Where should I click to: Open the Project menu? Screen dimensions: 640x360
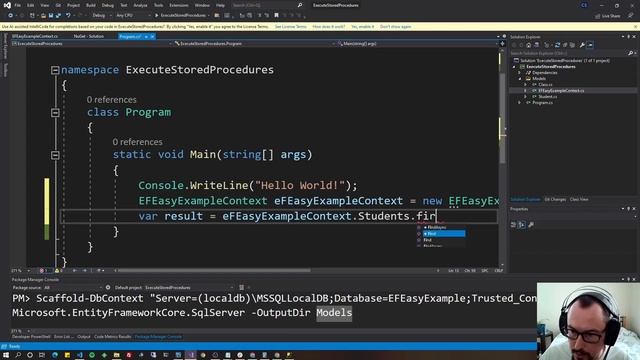tap(73, 5)
